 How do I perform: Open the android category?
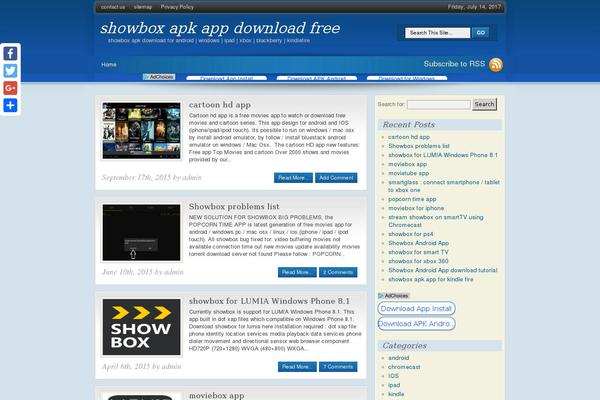399,358
